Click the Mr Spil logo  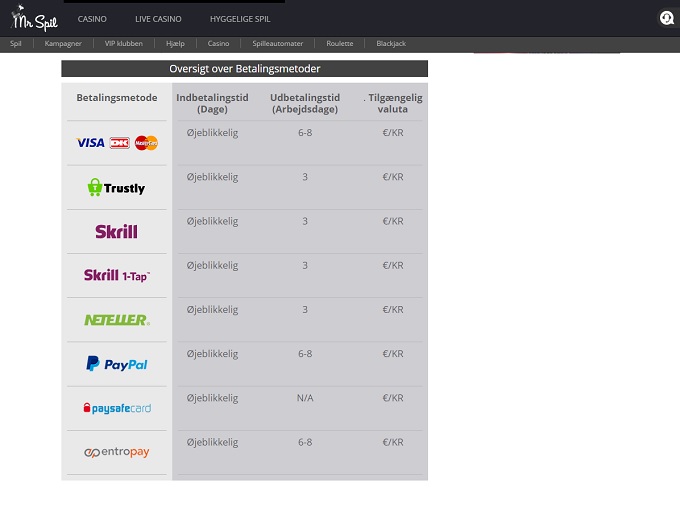34,18
